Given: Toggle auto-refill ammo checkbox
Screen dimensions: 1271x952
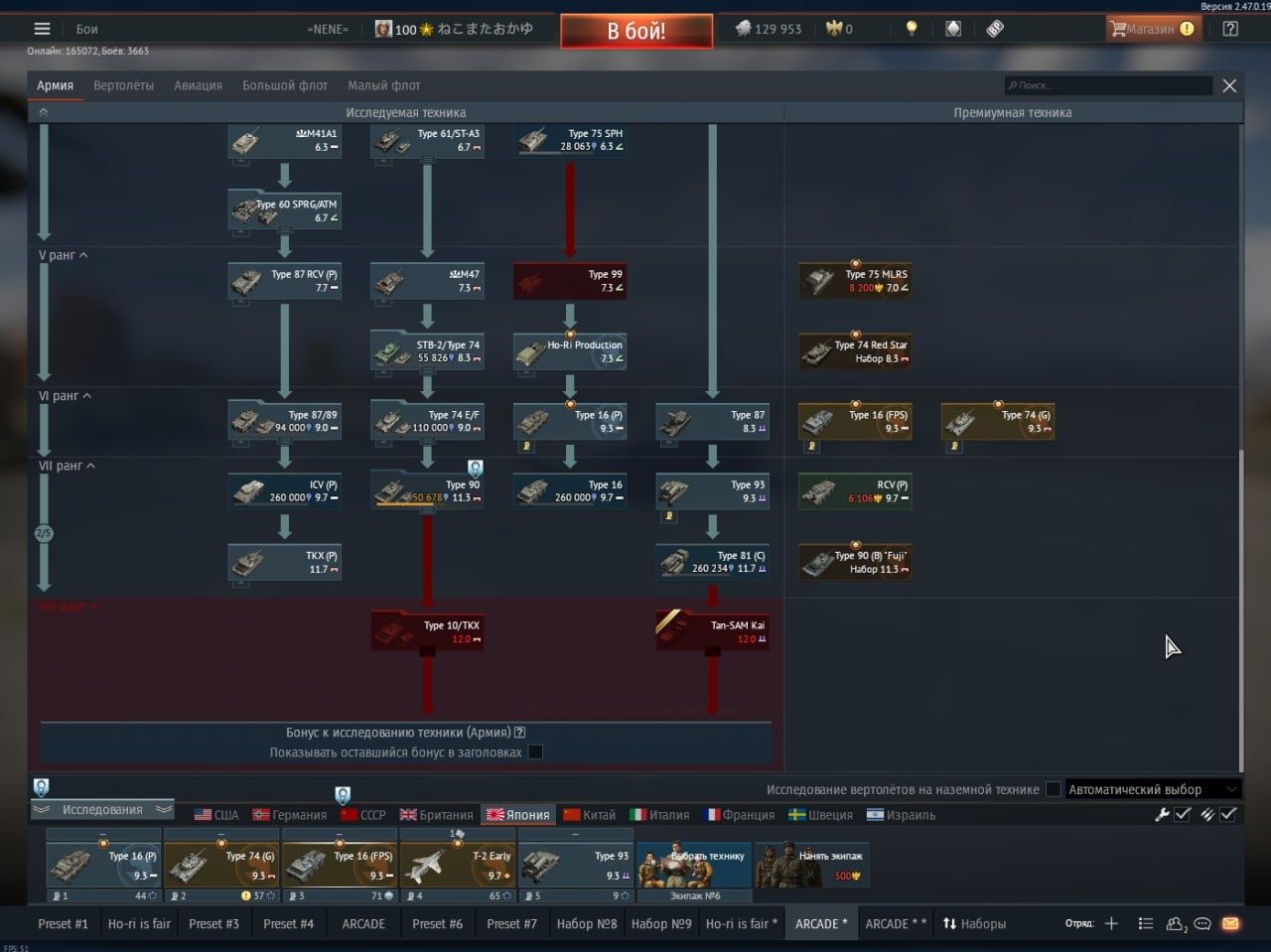Looking at the screenshot, I should pyautogui.click(x=1228, y=814).
